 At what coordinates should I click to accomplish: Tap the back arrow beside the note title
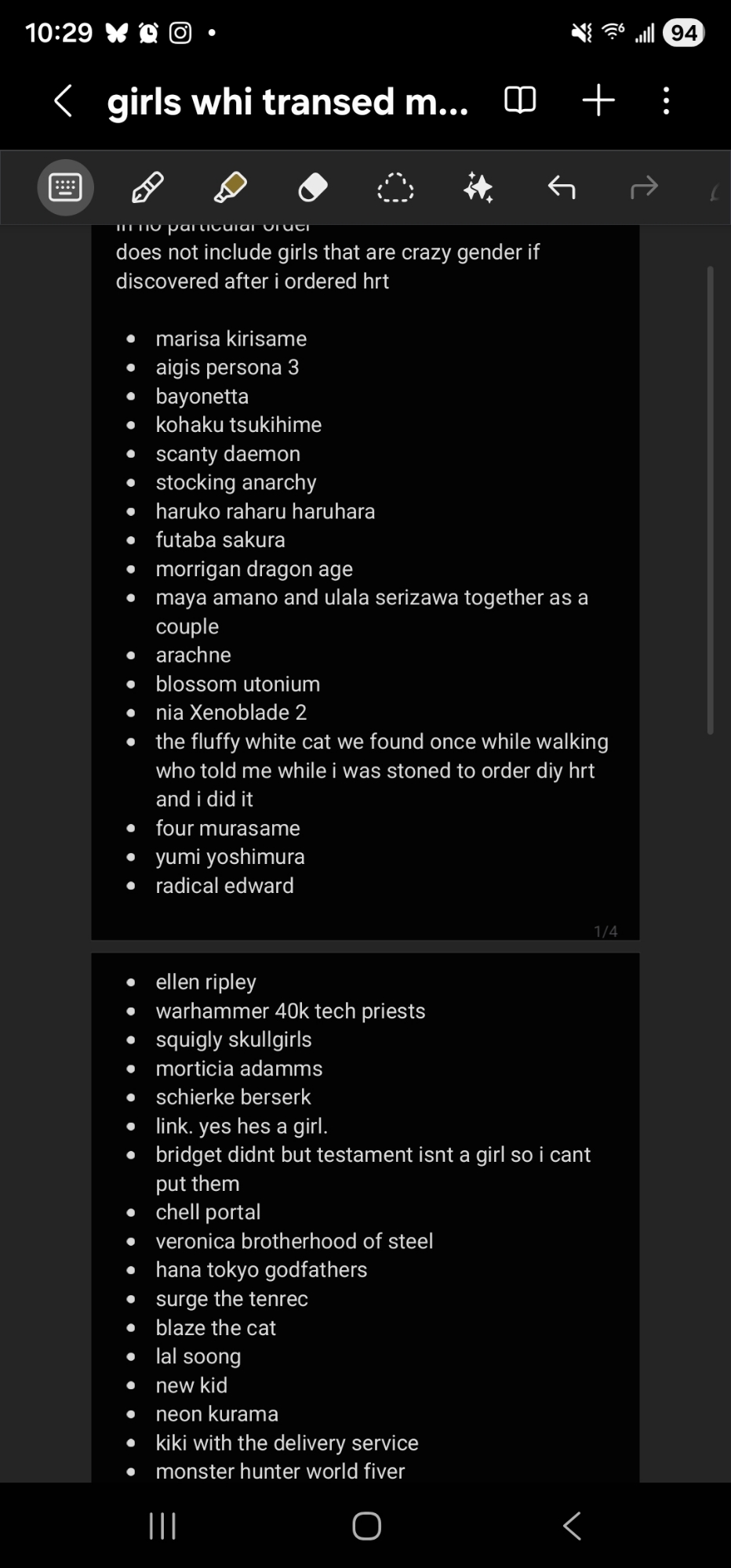[x=64, y=101]
